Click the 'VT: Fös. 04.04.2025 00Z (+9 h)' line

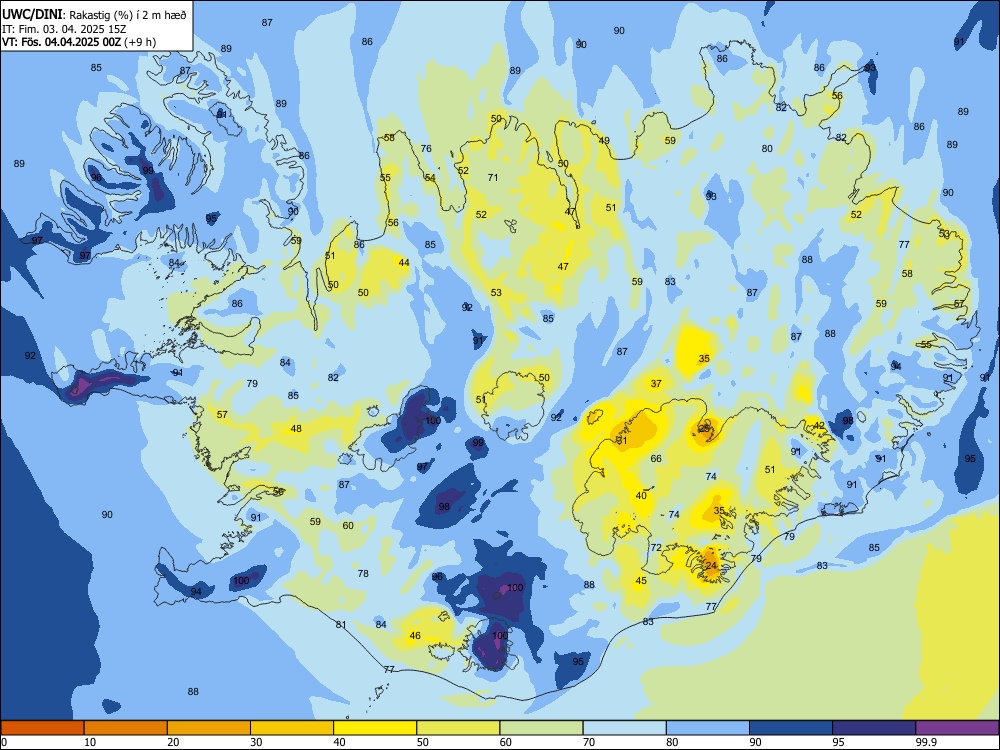tap(78, 42)
